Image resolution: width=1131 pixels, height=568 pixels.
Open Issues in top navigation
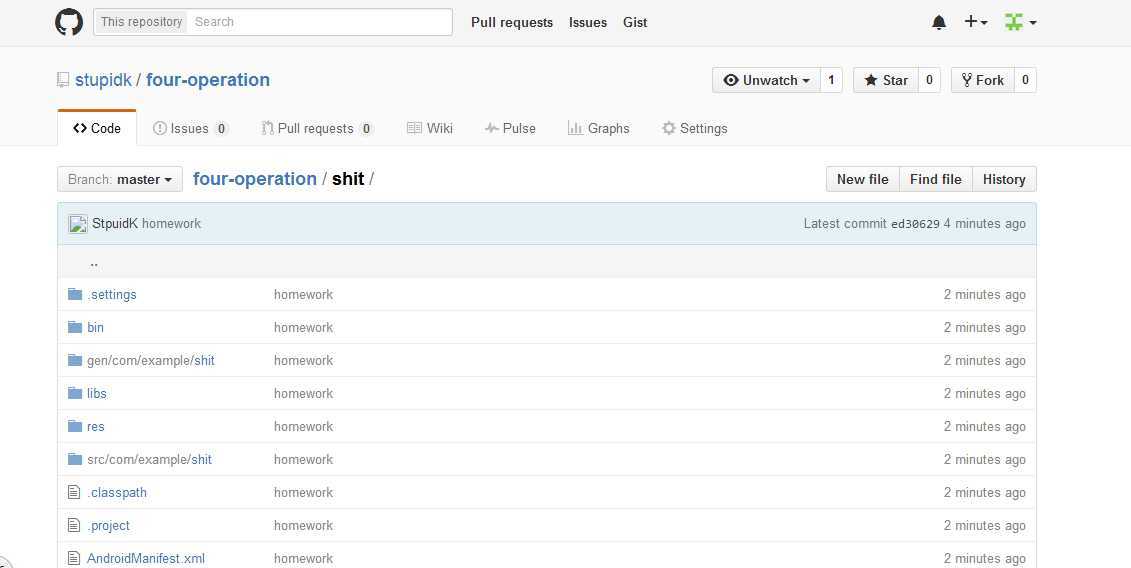588,22
